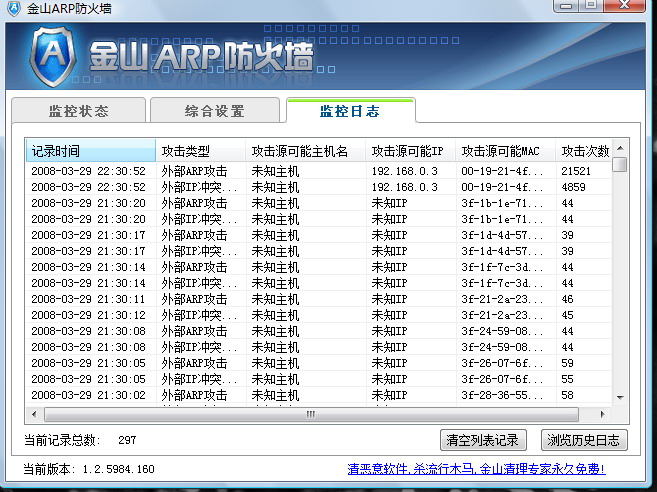Viewport: 657px width, 492px height.
Task: Click the time 2008-03-29 21:30:14 in the 外部IP冲突 row
Action: [88, 283]
